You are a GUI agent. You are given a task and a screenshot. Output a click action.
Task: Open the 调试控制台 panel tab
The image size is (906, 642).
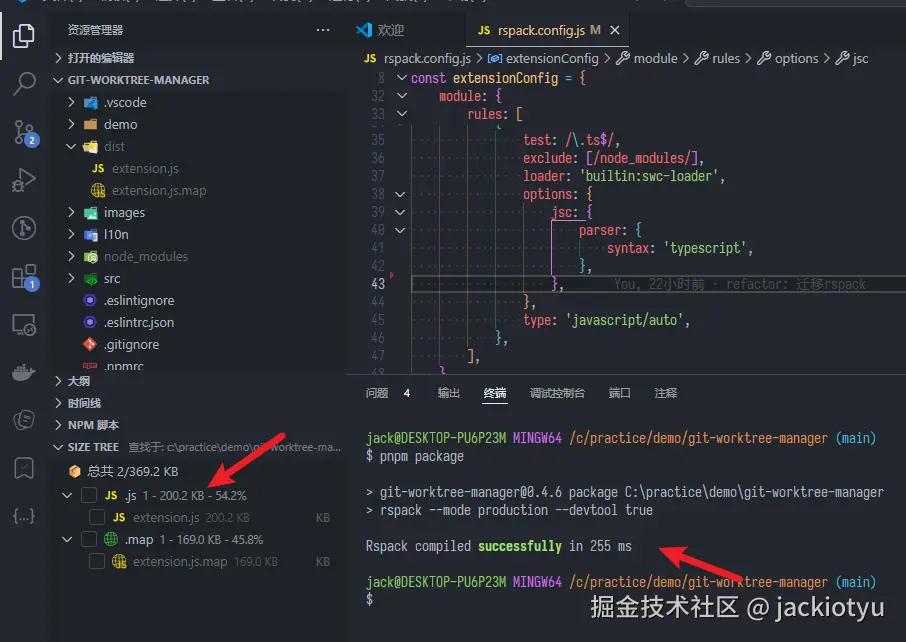coord(557,393)
